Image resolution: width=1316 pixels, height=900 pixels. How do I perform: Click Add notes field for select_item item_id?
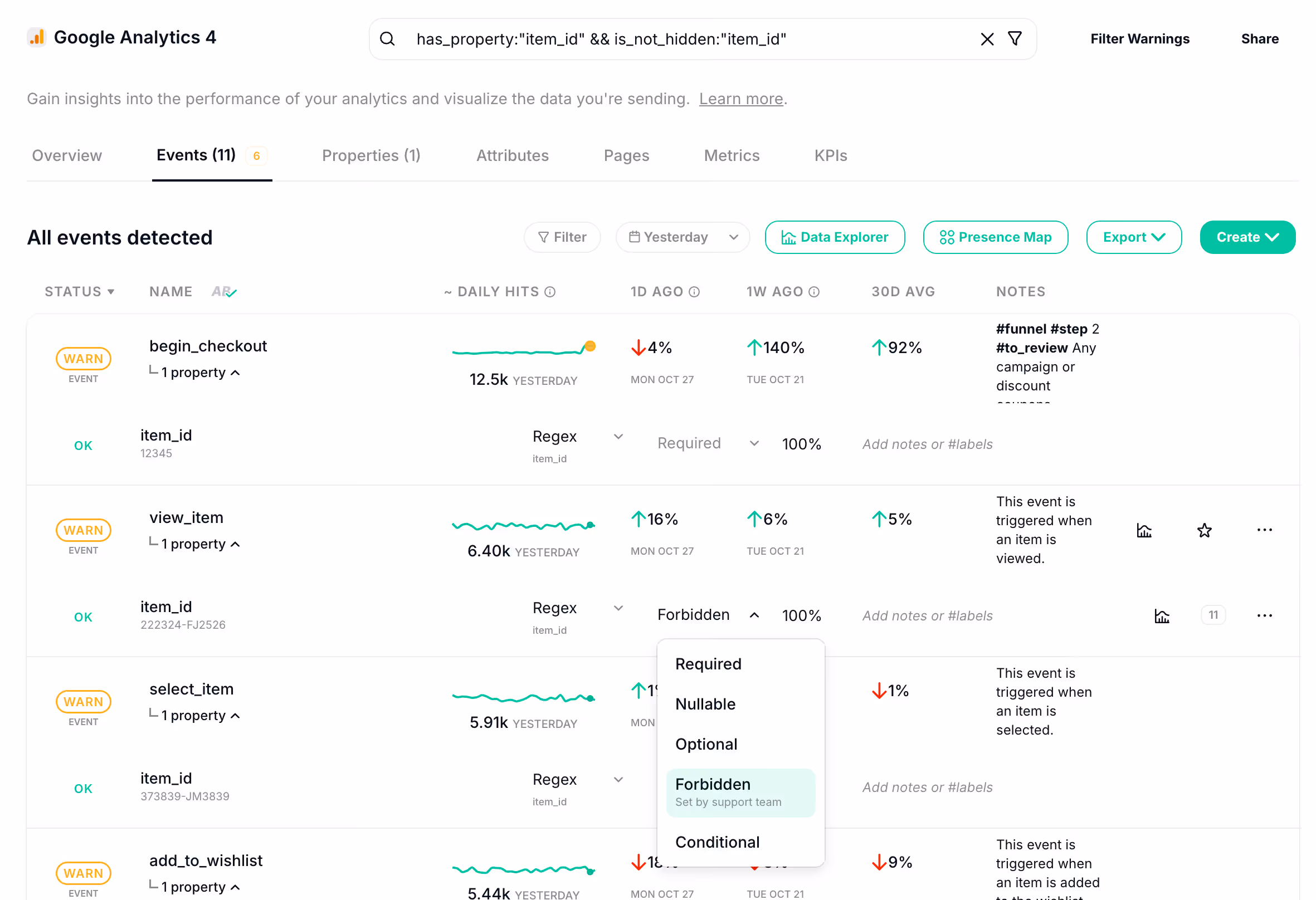point(927,788)
